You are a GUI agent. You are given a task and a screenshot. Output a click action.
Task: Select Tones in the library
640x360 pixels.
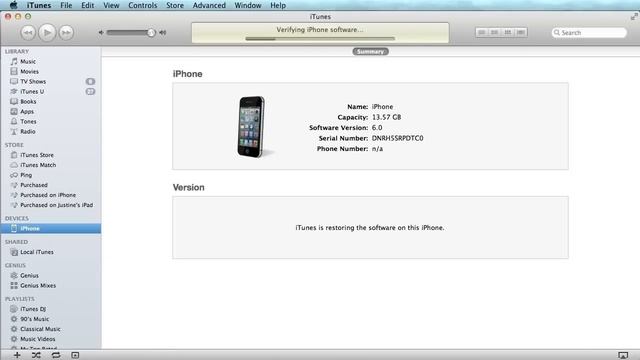pos(28,121)
